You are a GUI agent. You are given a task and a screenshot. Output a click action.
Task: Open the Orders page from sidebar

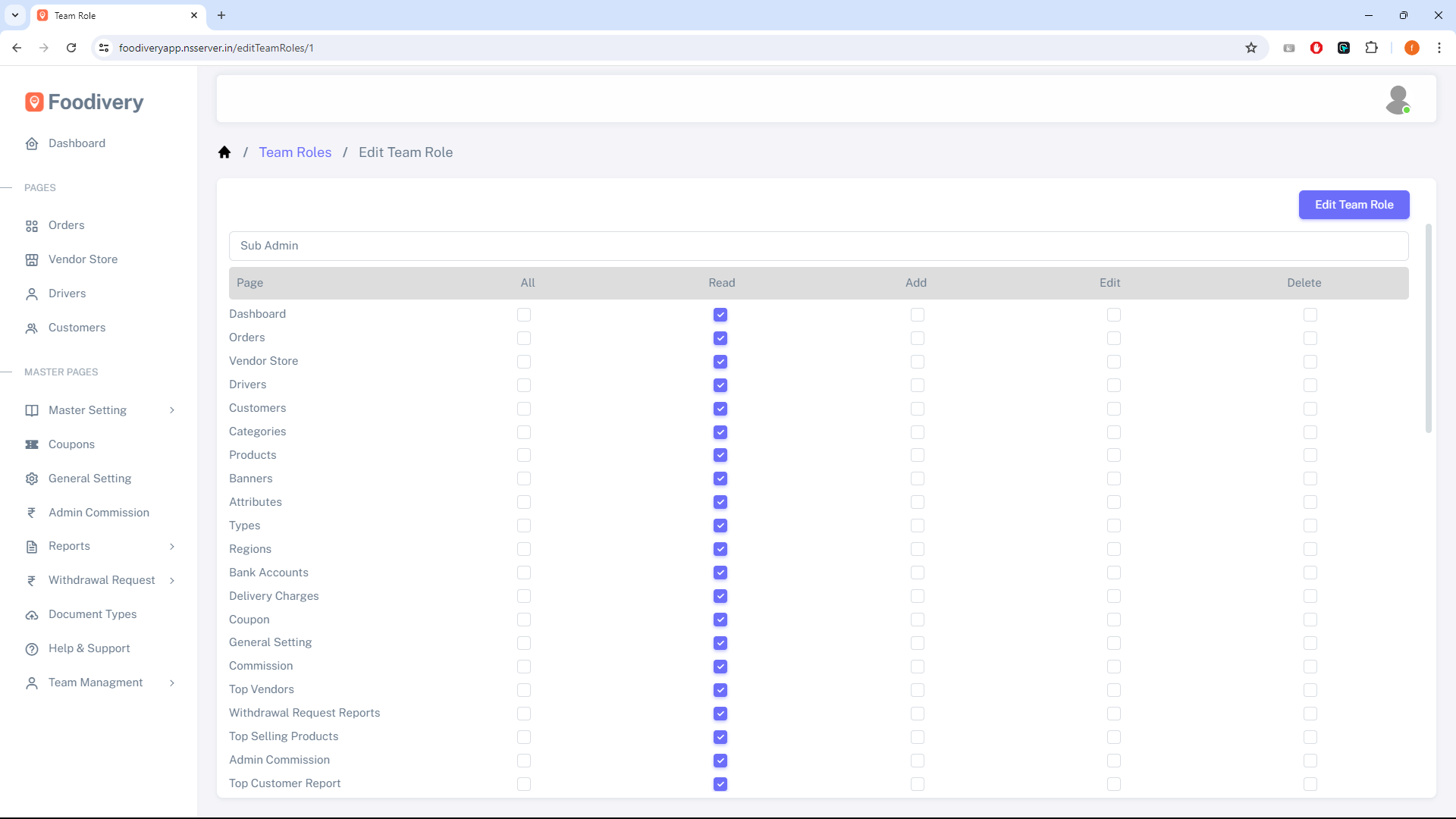[31, 225]
